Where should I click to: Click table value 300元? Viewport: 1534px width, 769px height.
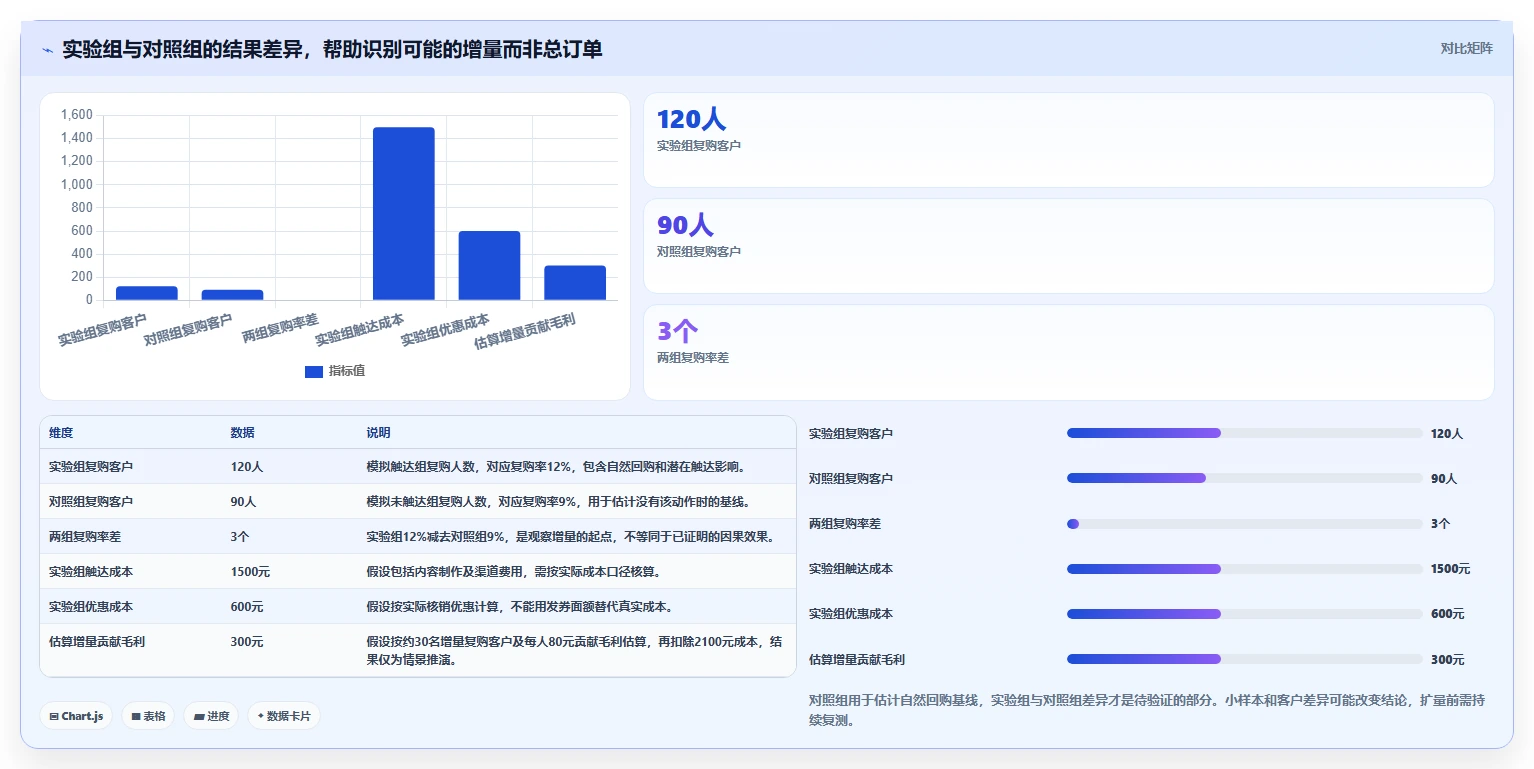pyautogui.click(x=247, y=642)
